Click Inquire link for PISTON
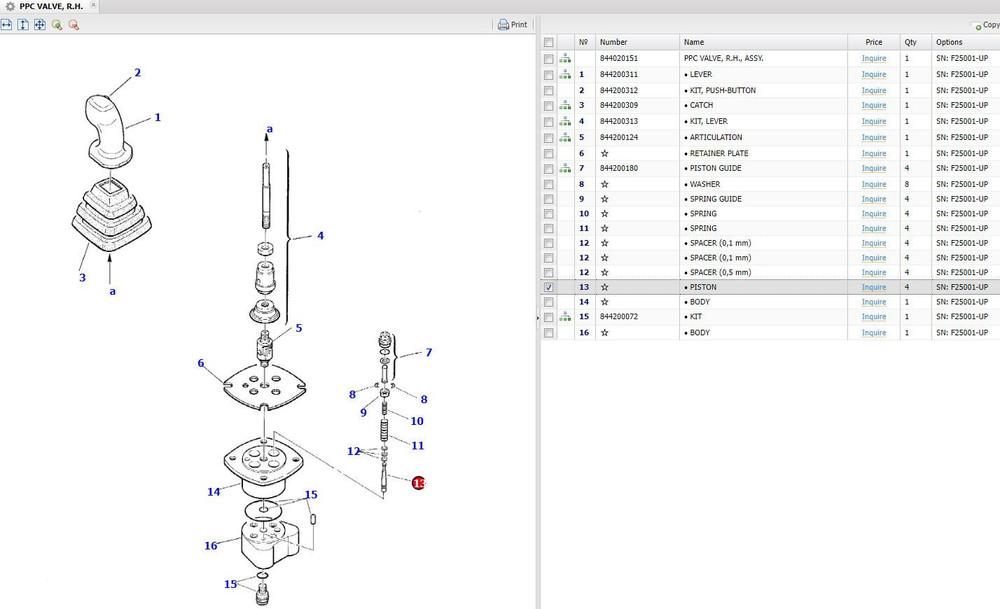The image size is (1000, 609). 874,287
